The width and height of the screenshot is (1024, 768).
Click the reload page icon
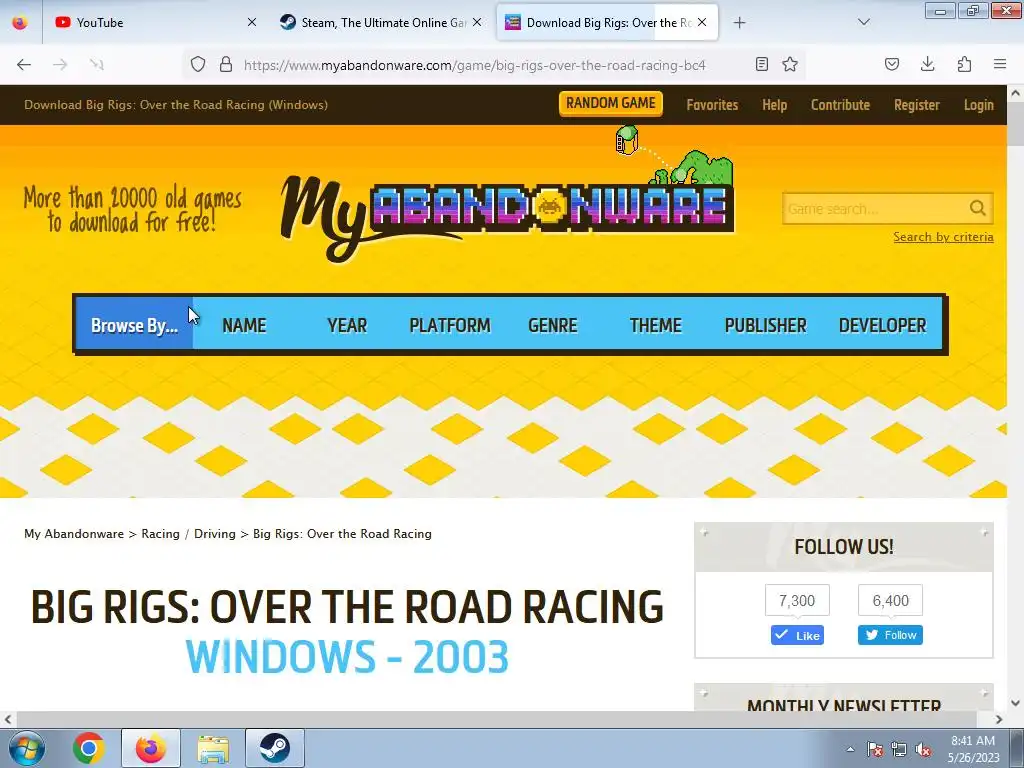[97, 64]
